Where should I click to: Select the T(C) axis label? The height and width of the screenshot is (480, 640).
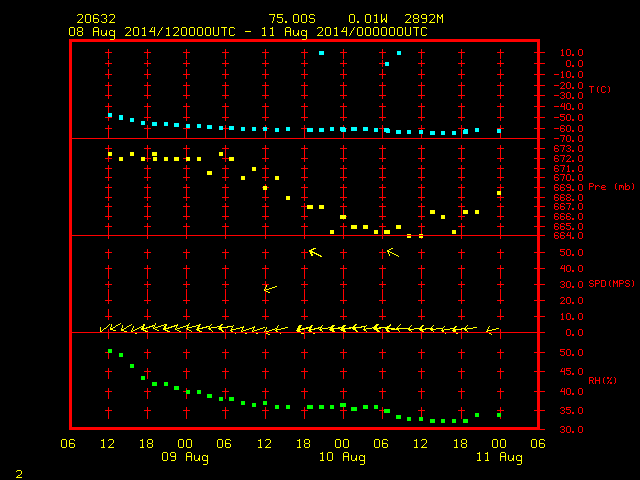click(x=600, y=89)
